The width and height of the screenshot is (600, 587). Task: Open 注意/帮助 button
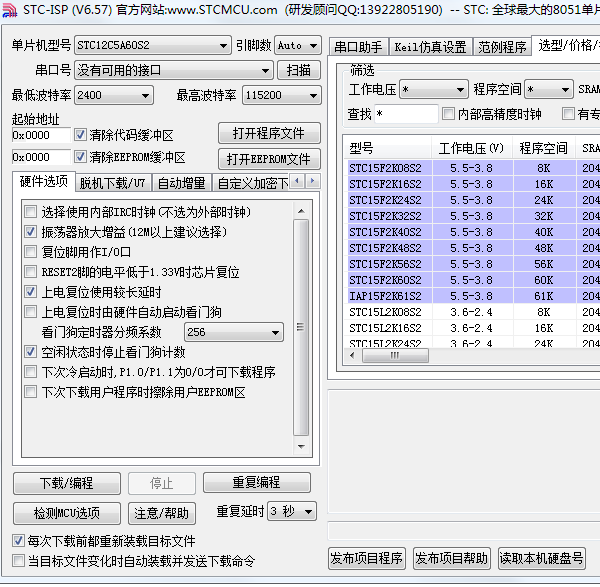point(161,513)
